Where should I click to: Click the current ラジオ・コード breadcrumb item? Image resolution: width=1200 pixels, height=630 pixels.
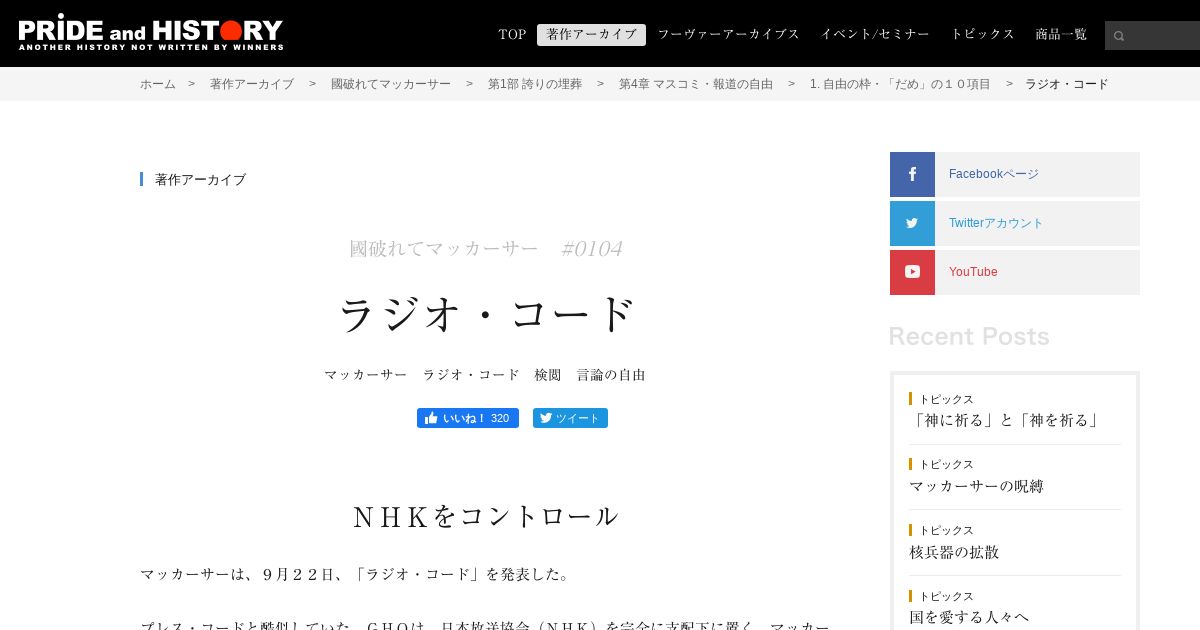point(1067,84)
